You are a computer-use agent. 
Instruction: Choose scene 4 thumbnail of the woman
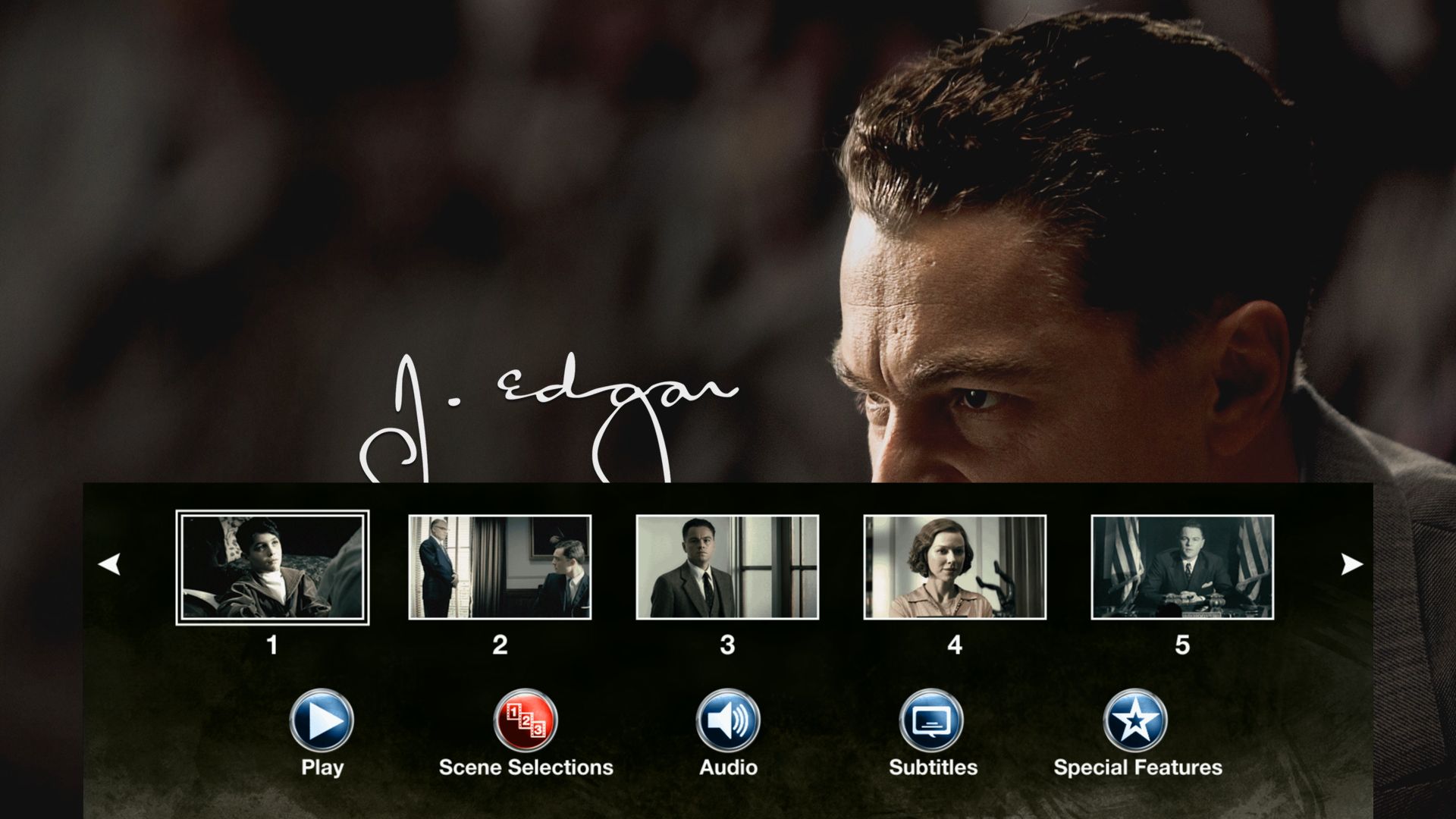[955, 567]
